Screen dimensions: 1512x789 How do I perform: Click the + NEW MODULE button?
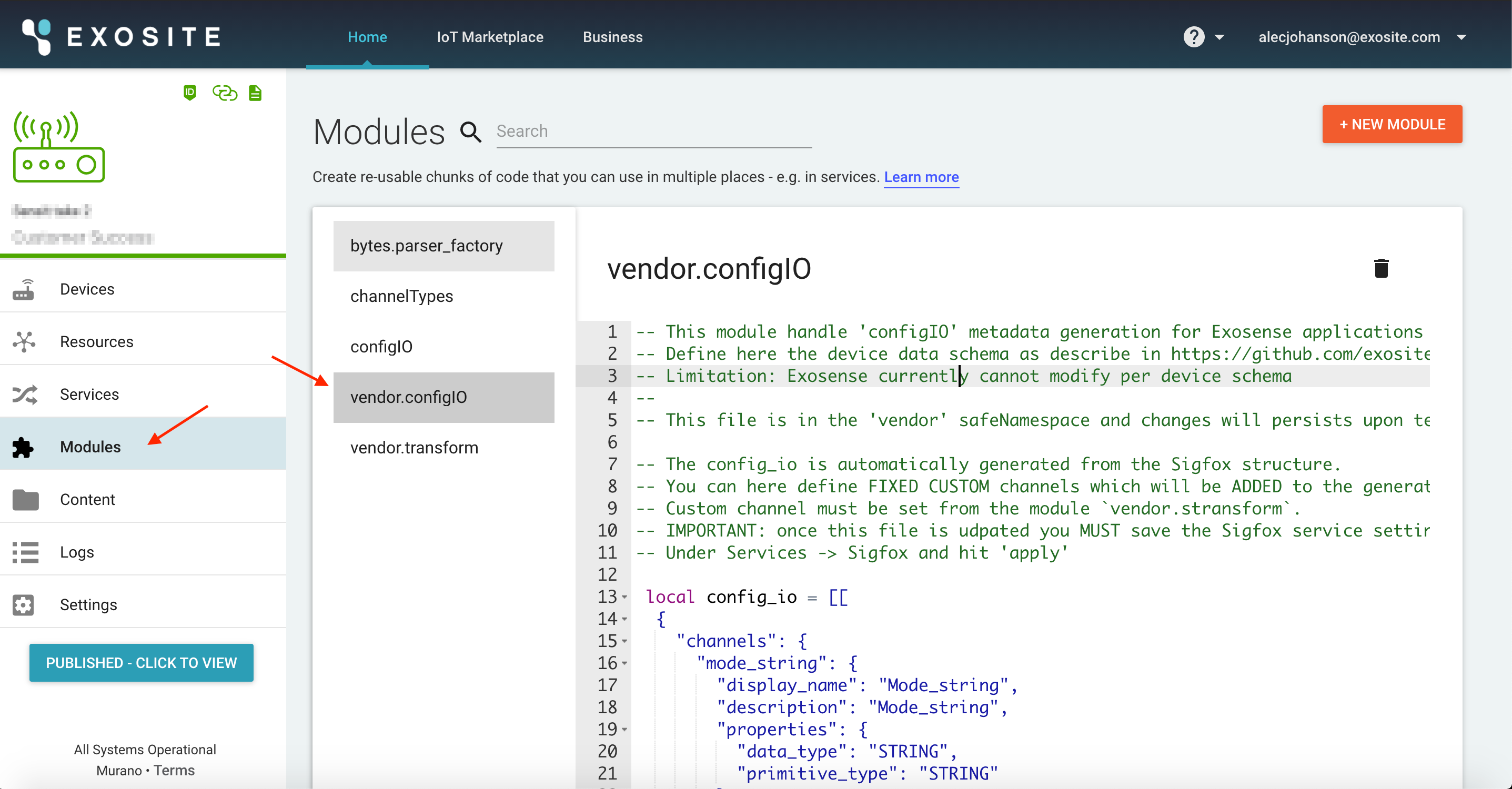pos(1392,125)
